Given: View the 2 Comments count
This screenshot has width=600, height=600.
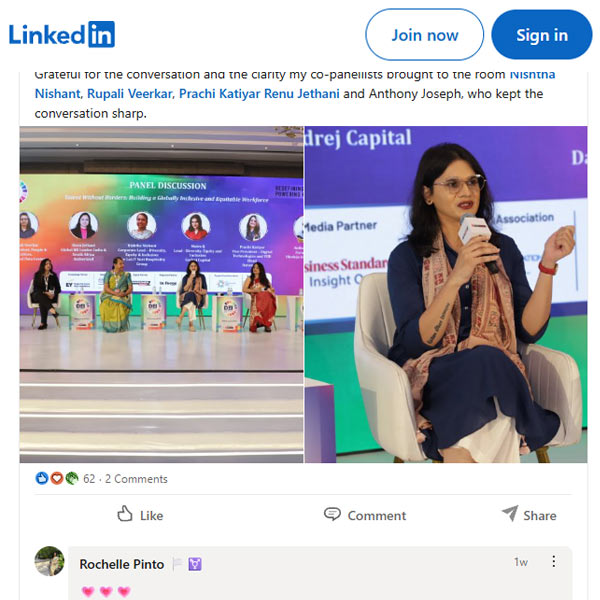Looking at the screenshot, I should 136,479.
